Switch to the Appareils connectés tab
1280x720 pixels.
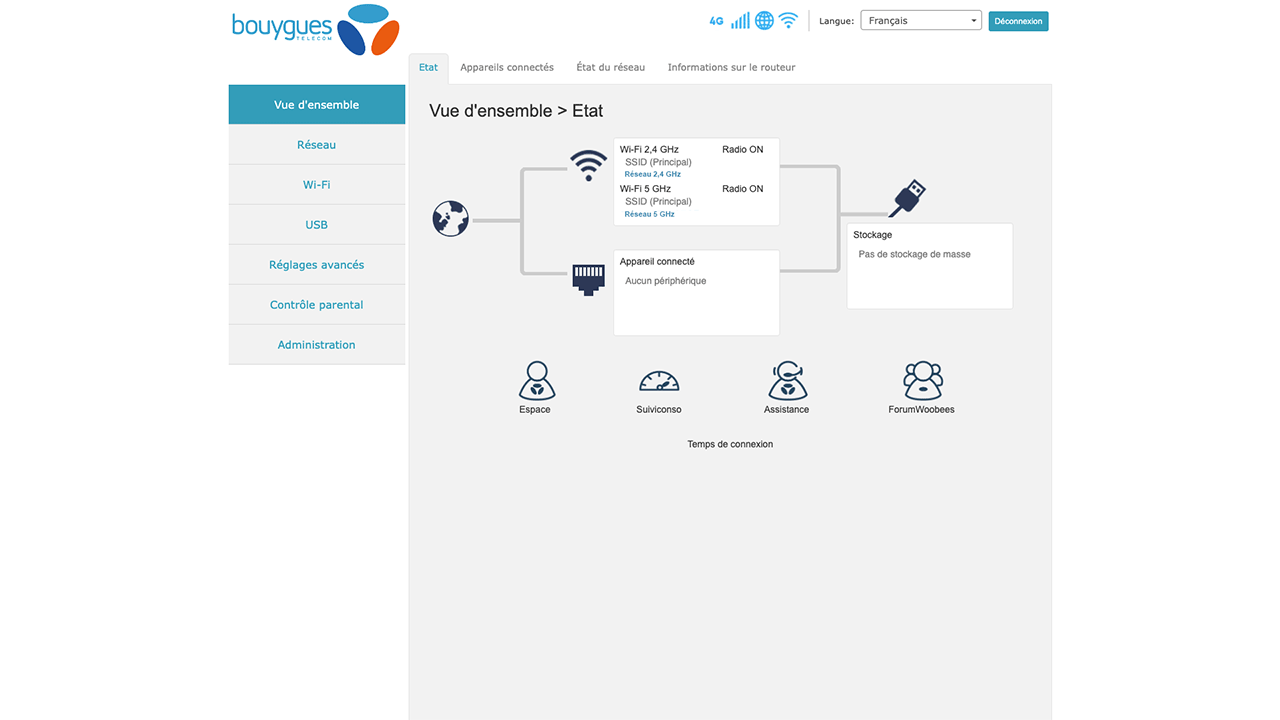[507, 67]
